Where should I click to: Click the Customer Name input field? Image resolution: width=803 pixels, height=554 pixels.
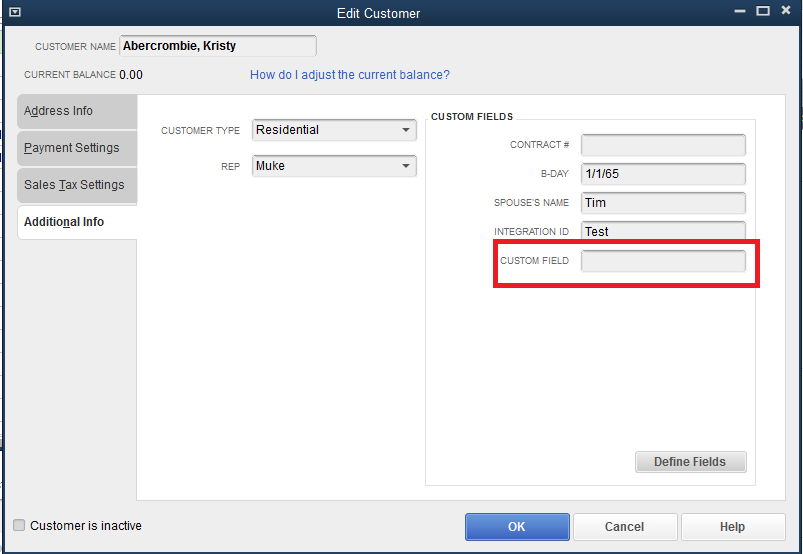click(x=218, y=46)
